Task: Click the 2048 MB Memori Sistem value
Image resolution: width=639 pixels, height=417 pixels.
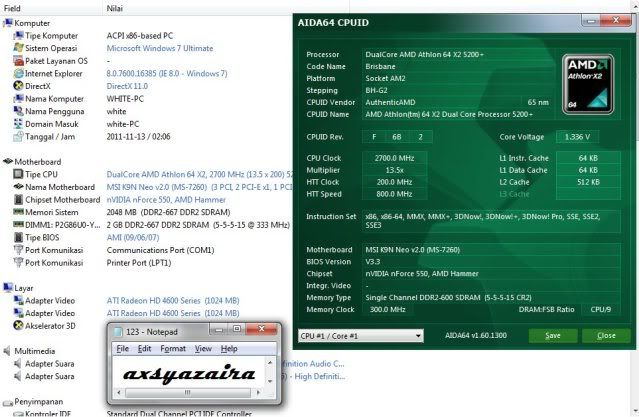Action: (x=168, y=212)
